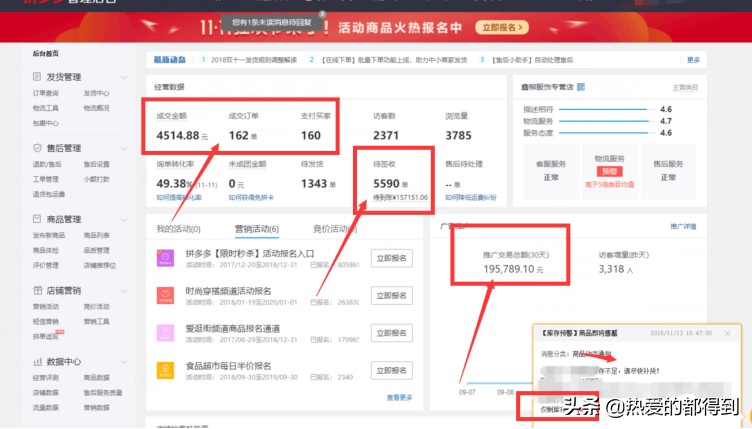Open 工单管理 in the sidebar
This screenshot has width=752, height=429.
pyautogui.click(x=46, y=179)
